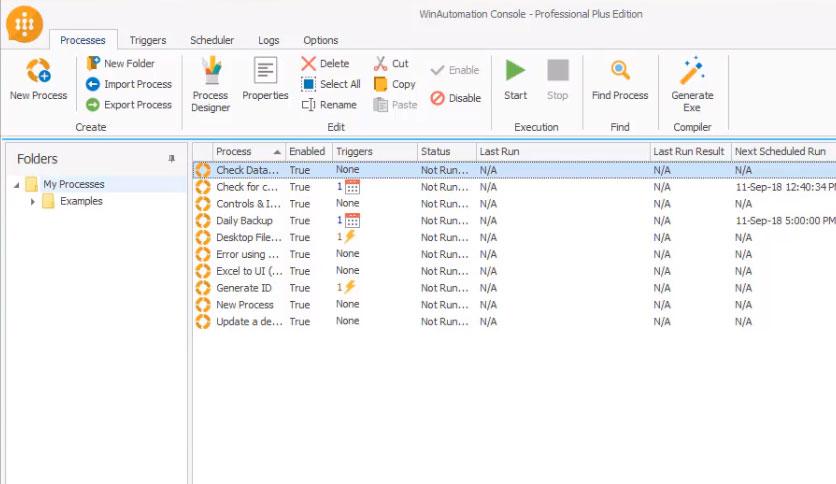Open the Options tab
The image size is (836, 484).
[320, 40]
